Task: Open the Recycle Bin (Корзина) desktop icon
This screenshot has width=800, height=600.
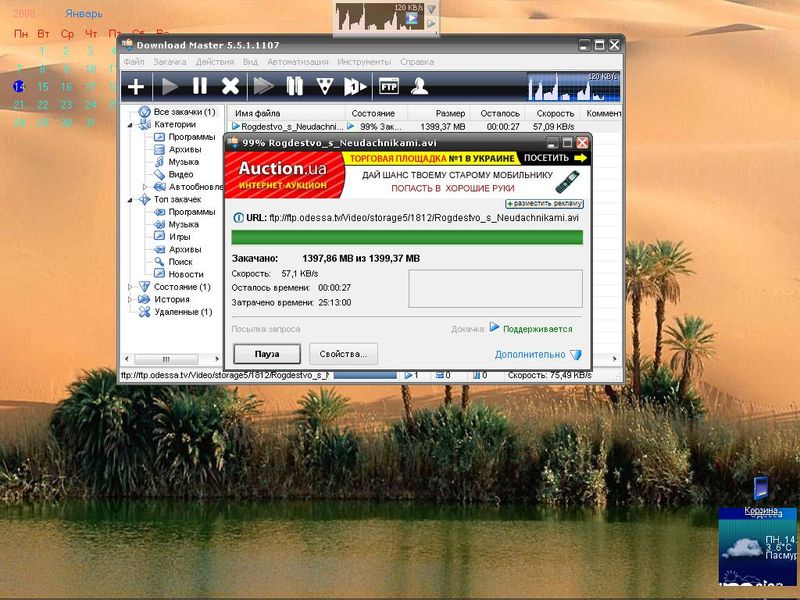Action: 761,490
